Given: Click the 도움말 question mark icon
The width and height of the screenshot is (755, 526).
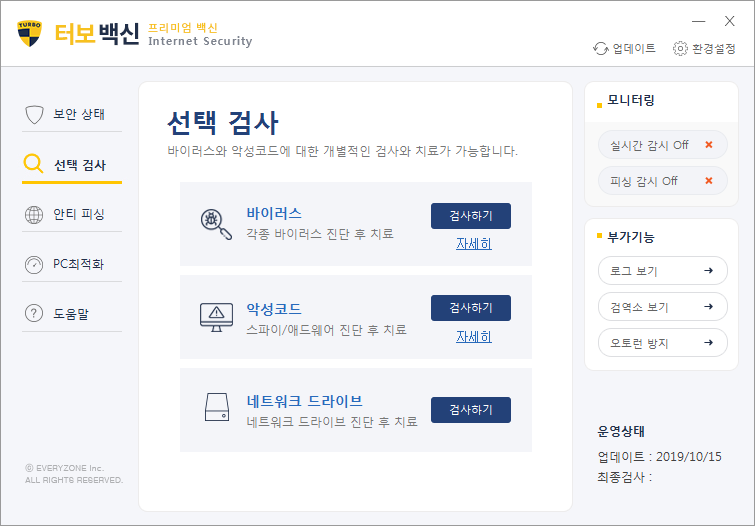Looking at the screenshot, I should [x=34, y=314].
